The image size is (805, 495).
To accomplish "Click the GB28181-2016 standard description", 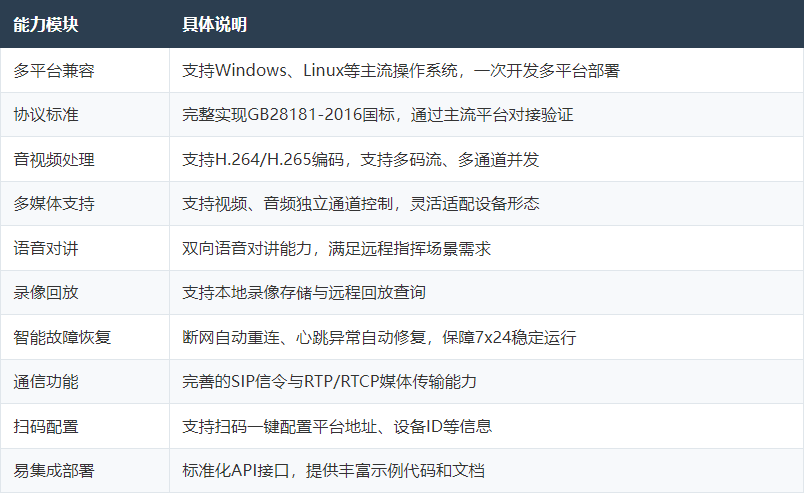I will (x=377, y=115).
